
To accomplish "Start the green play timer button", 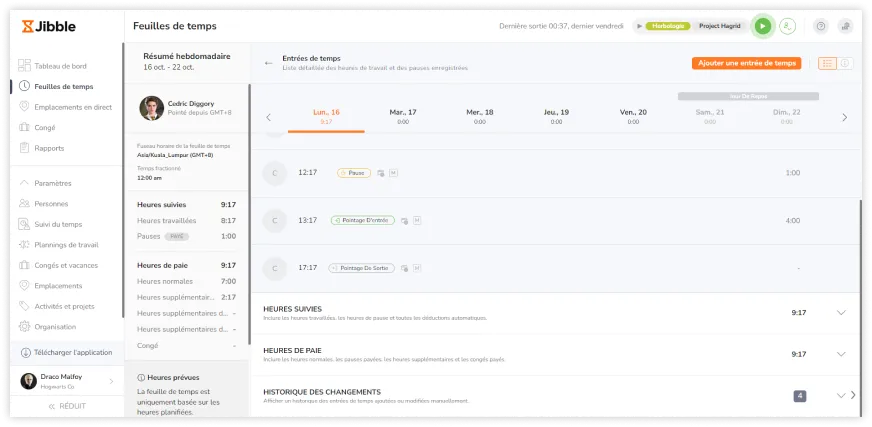I will (x=763, y=26).
